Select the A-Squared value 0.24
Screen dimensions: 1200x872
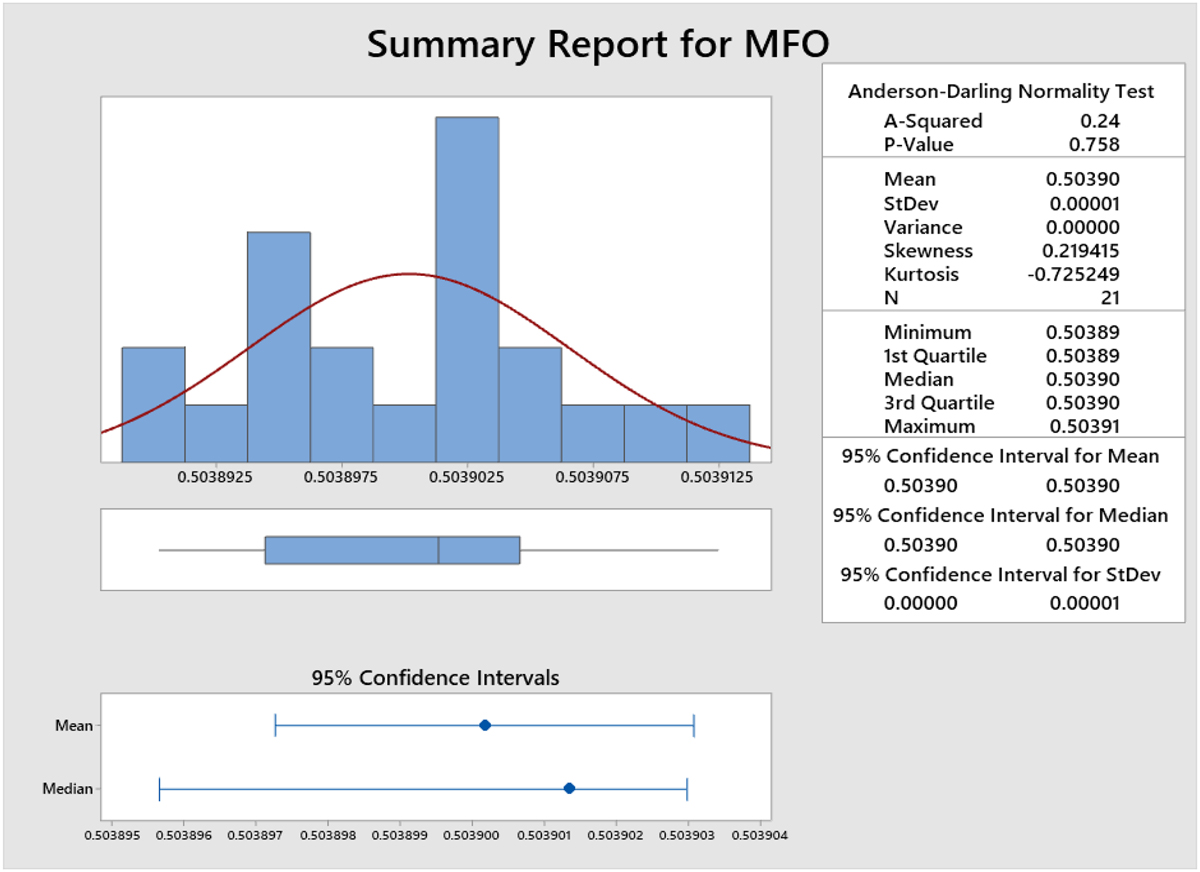tap(1099, 121)
